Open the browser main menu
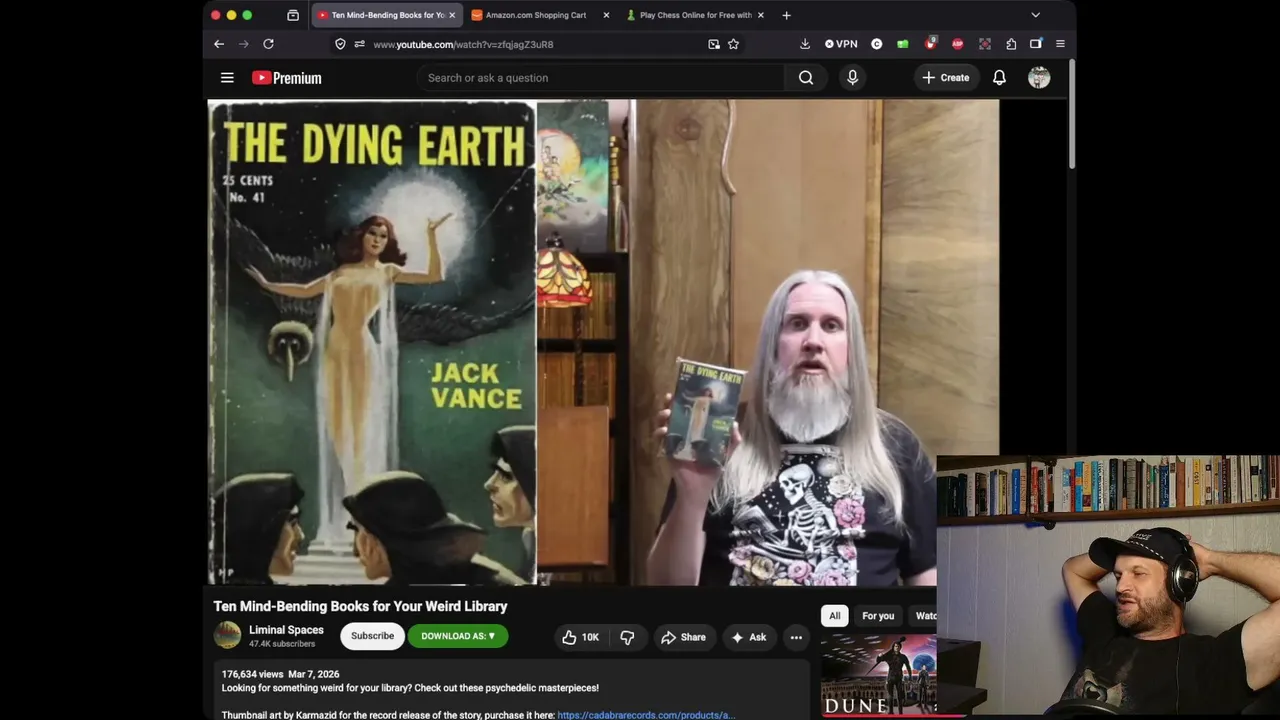This screenshot has width=1280, height=720. pos(1060,44)
